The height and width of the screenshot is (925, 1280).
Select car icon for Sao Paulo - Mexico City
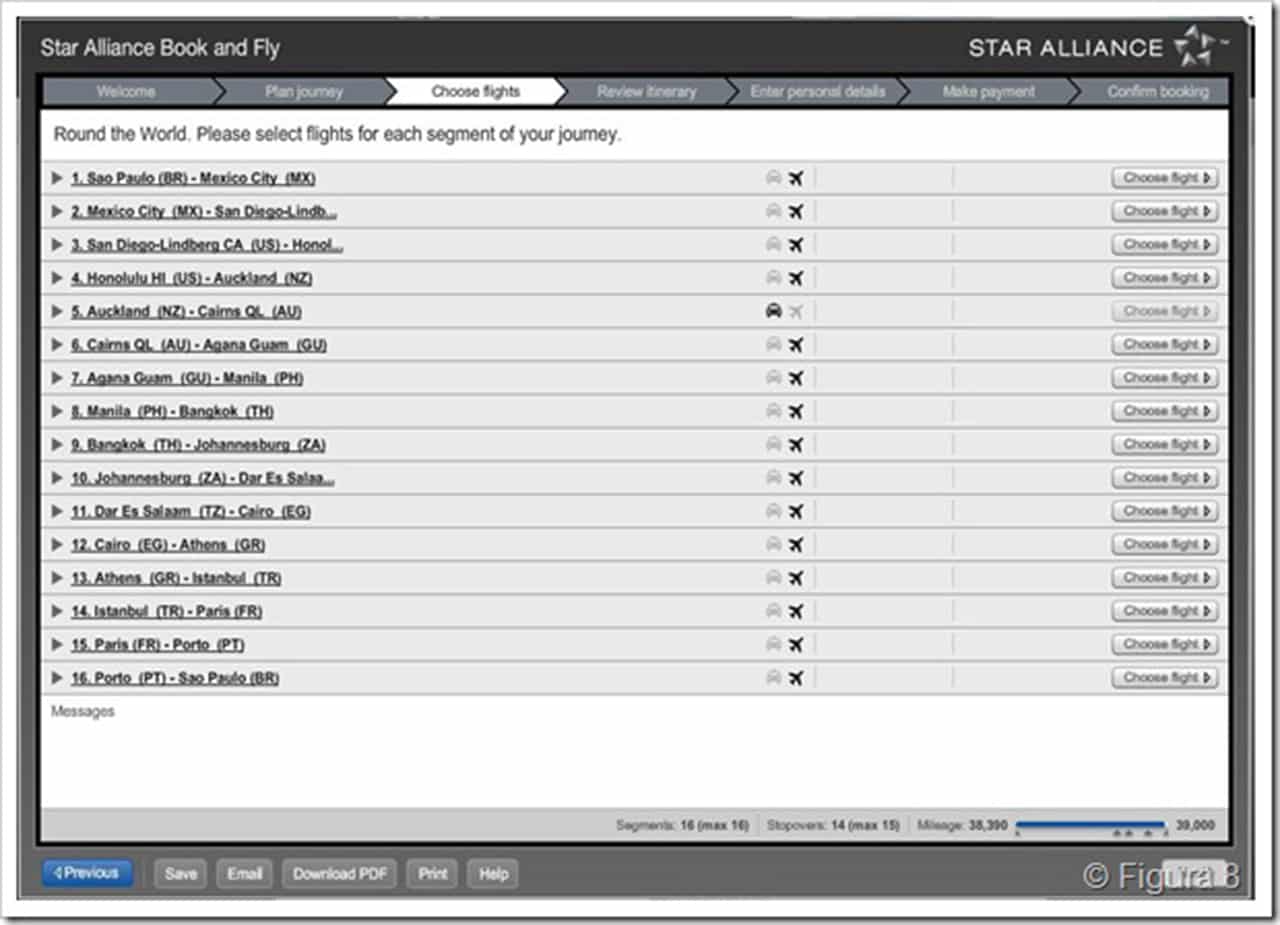773,178
